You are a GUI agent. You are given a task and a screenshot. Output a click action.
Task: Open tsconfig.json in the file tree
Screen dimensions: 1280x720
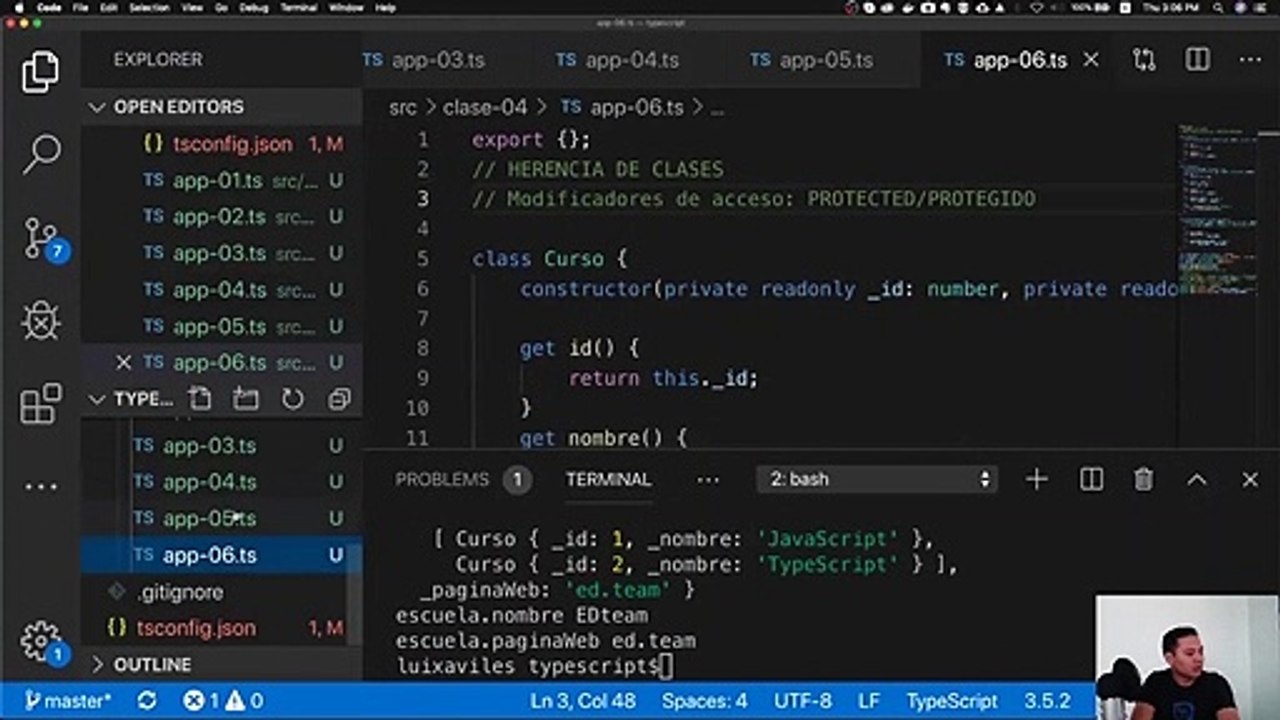(x=222, y=628)
